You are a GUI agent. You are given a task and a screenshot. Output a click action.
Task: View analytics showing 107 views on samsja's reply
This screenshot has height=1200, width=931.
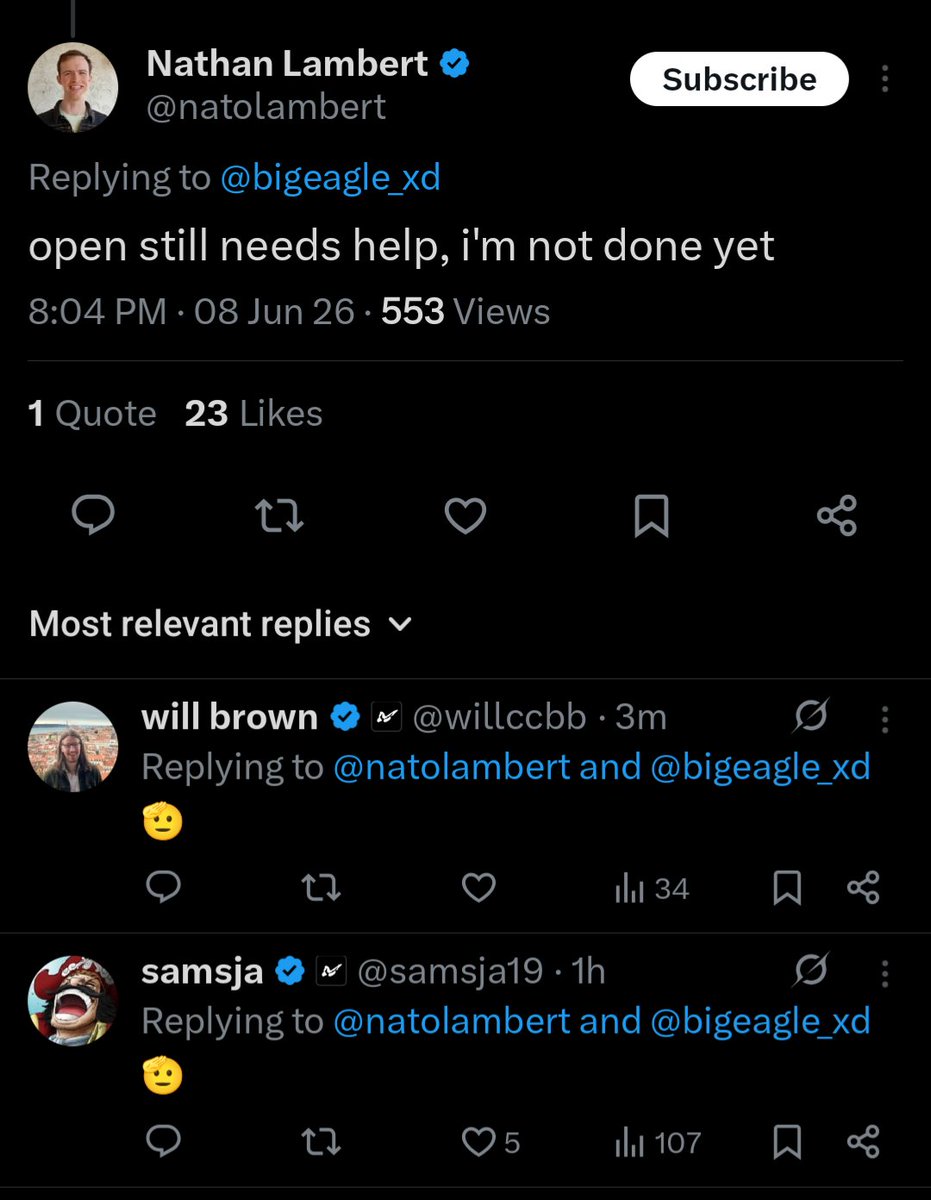click(657, 1142)
